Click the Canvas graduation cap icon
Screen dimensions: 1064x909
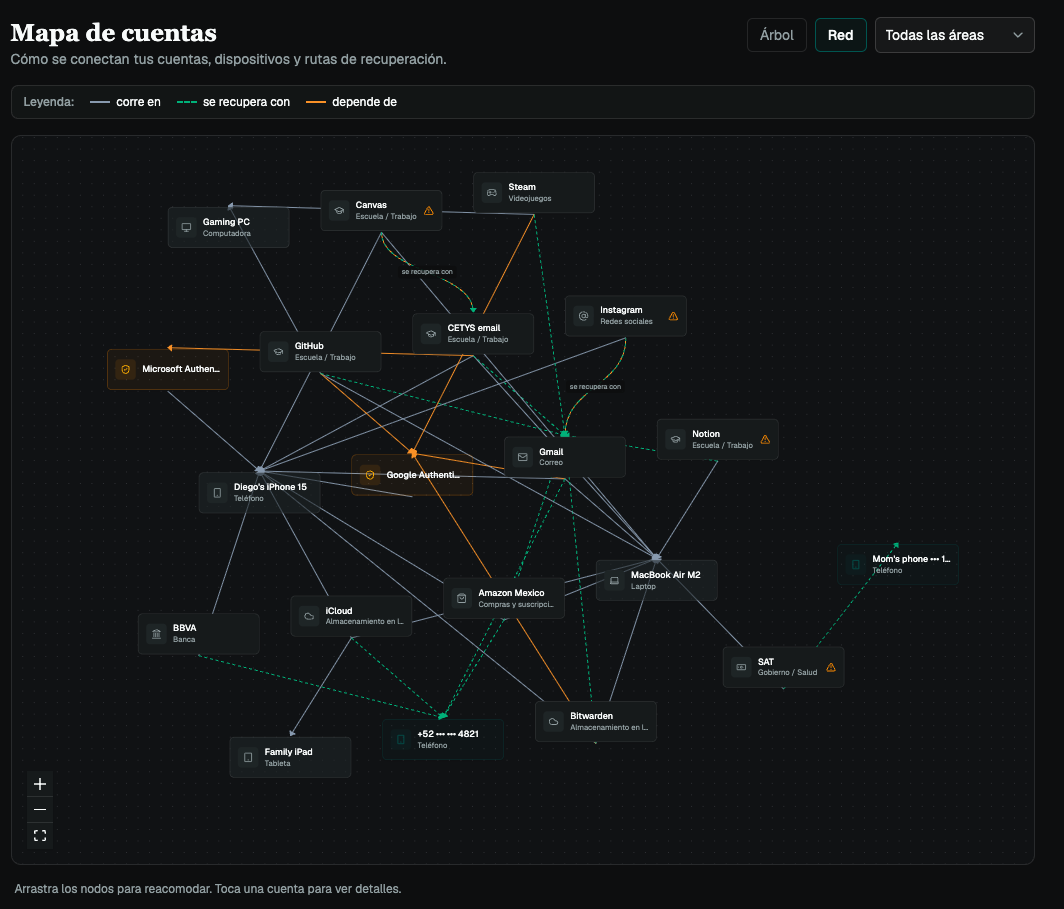coord(339,210)
